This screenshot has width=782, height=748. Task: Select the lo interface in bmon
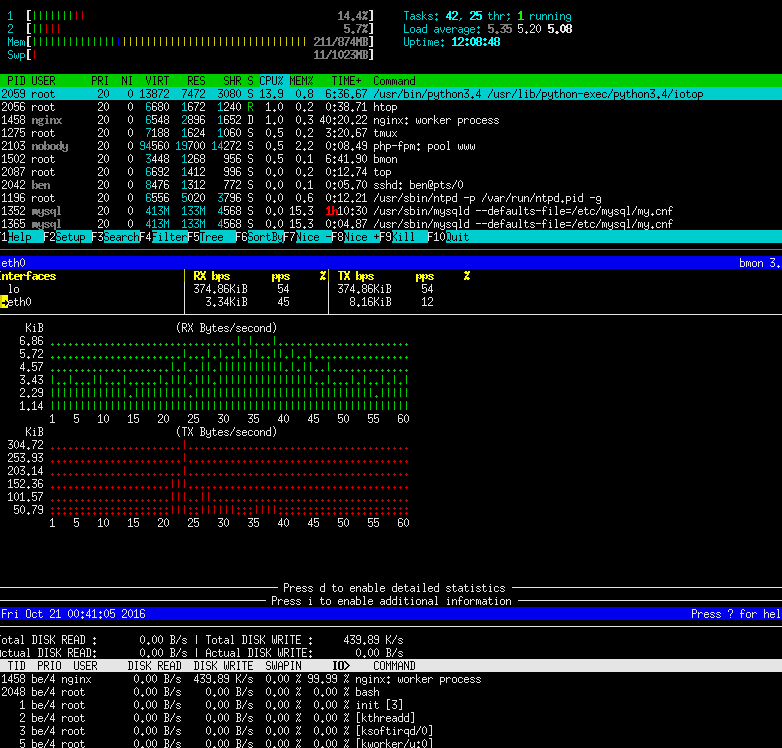tap(13, 289)
